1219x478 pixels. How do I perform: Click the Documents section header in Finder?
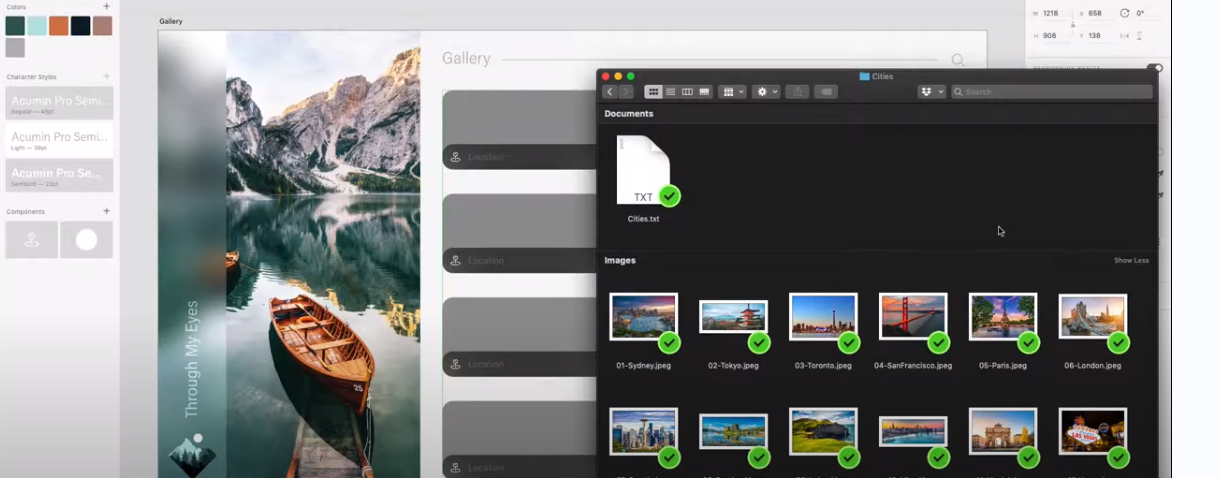tap(629, 114)
